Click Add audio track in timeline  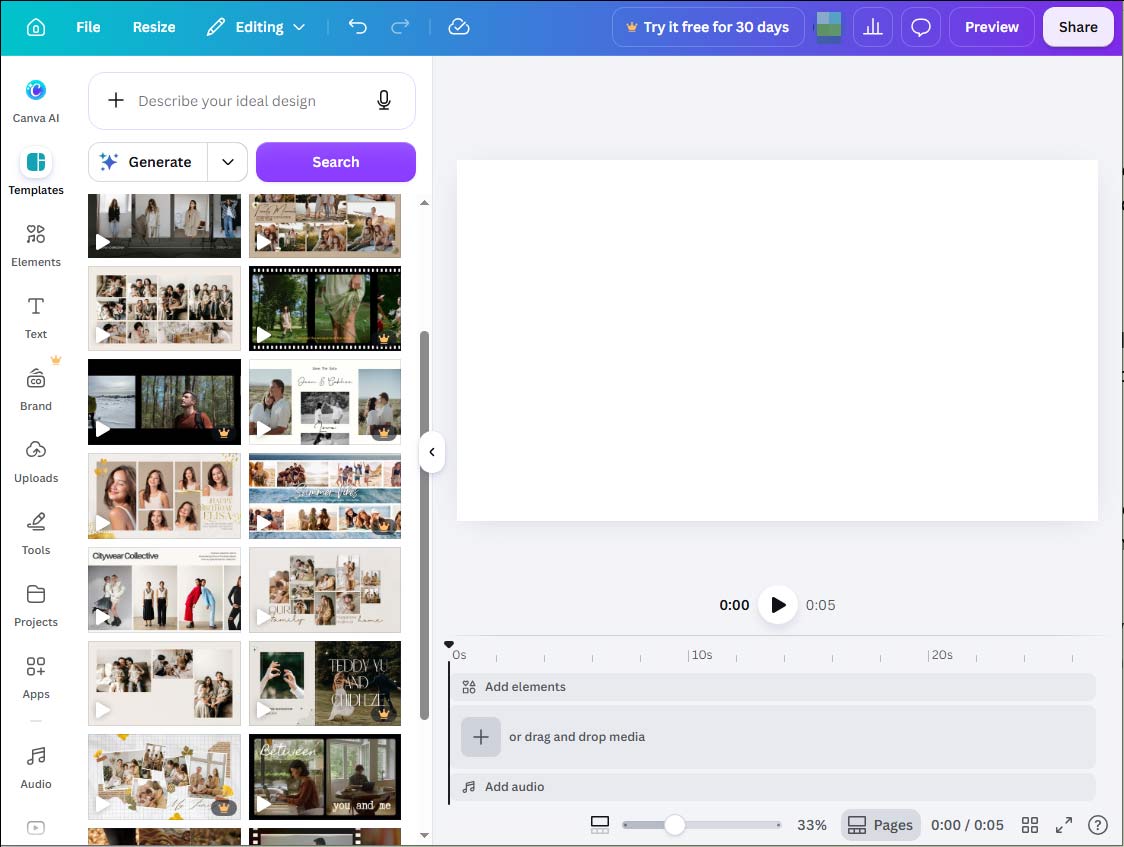pyautogui.click(x=773, y=787)
